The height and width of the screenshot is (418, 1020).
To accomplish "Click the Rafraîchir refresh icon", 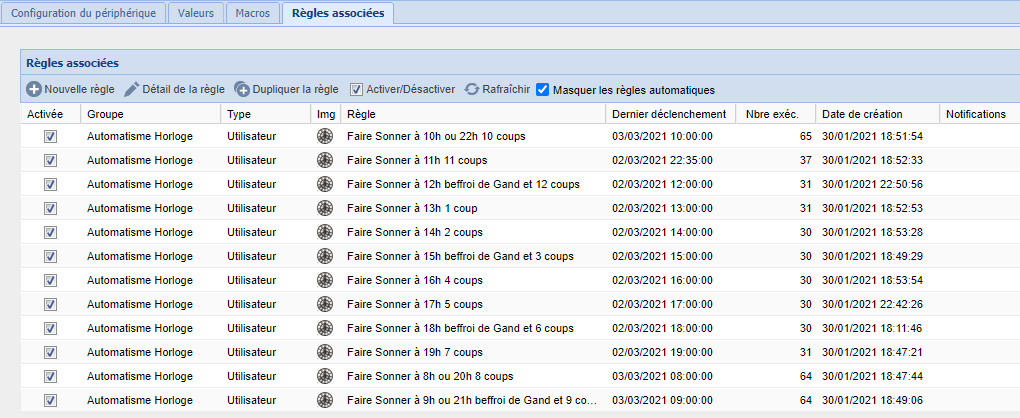I will coord(472,89).
